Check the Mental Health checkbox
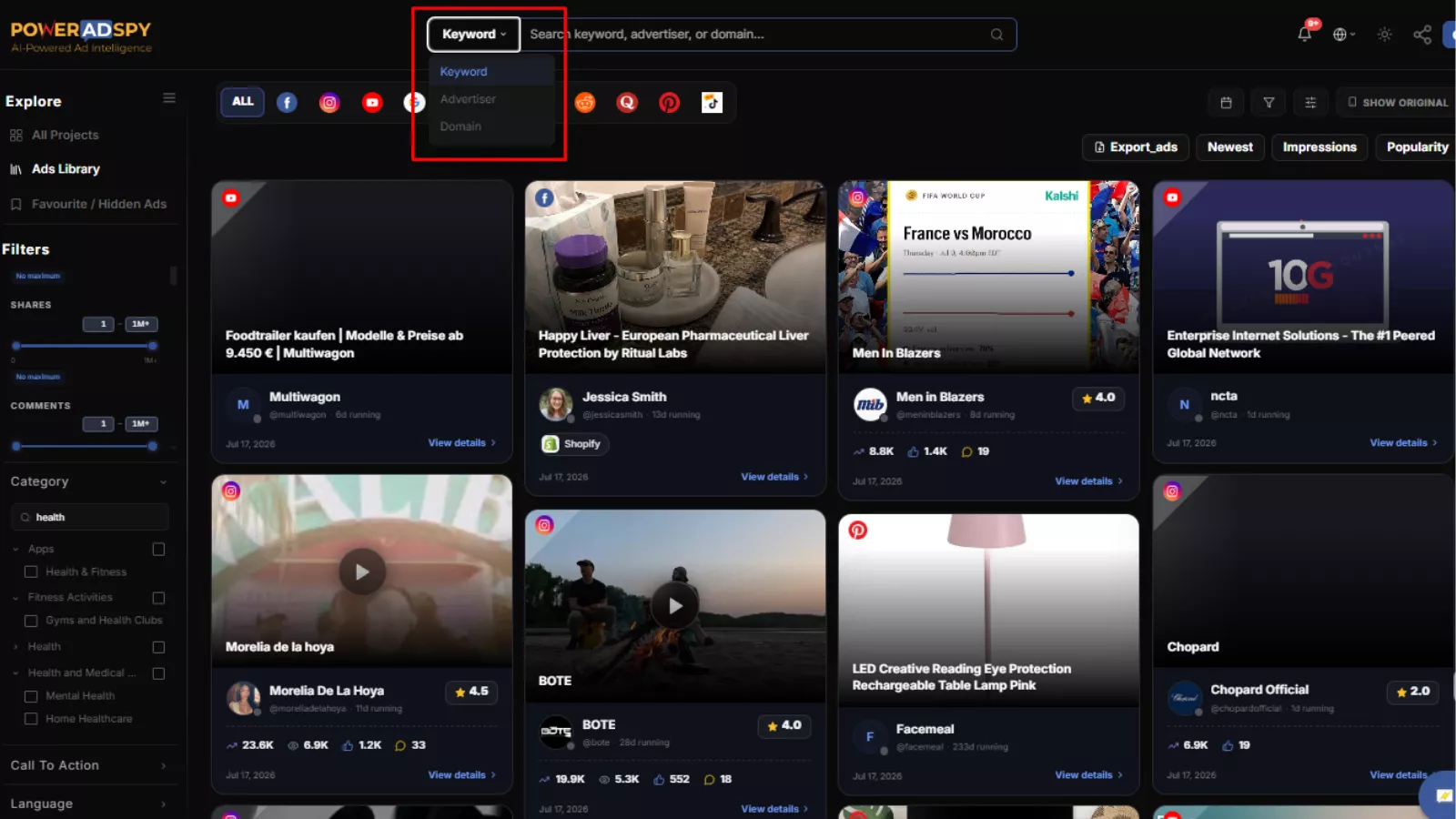The height and width of the screenshot is (819, 1456). (31, 696)
